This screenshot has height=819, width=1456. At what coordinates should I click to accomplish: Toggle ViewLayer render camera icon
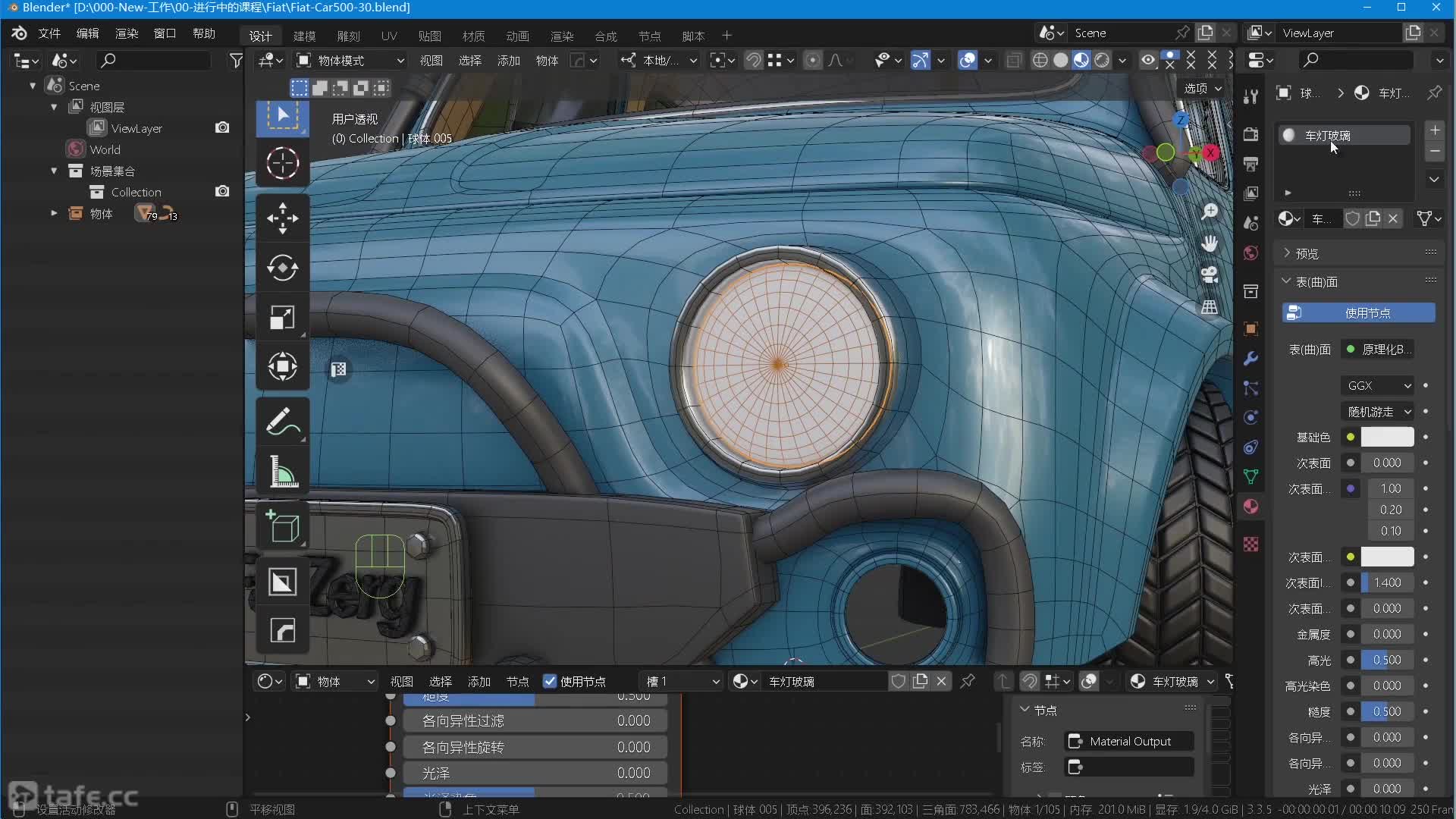point(222,127)
